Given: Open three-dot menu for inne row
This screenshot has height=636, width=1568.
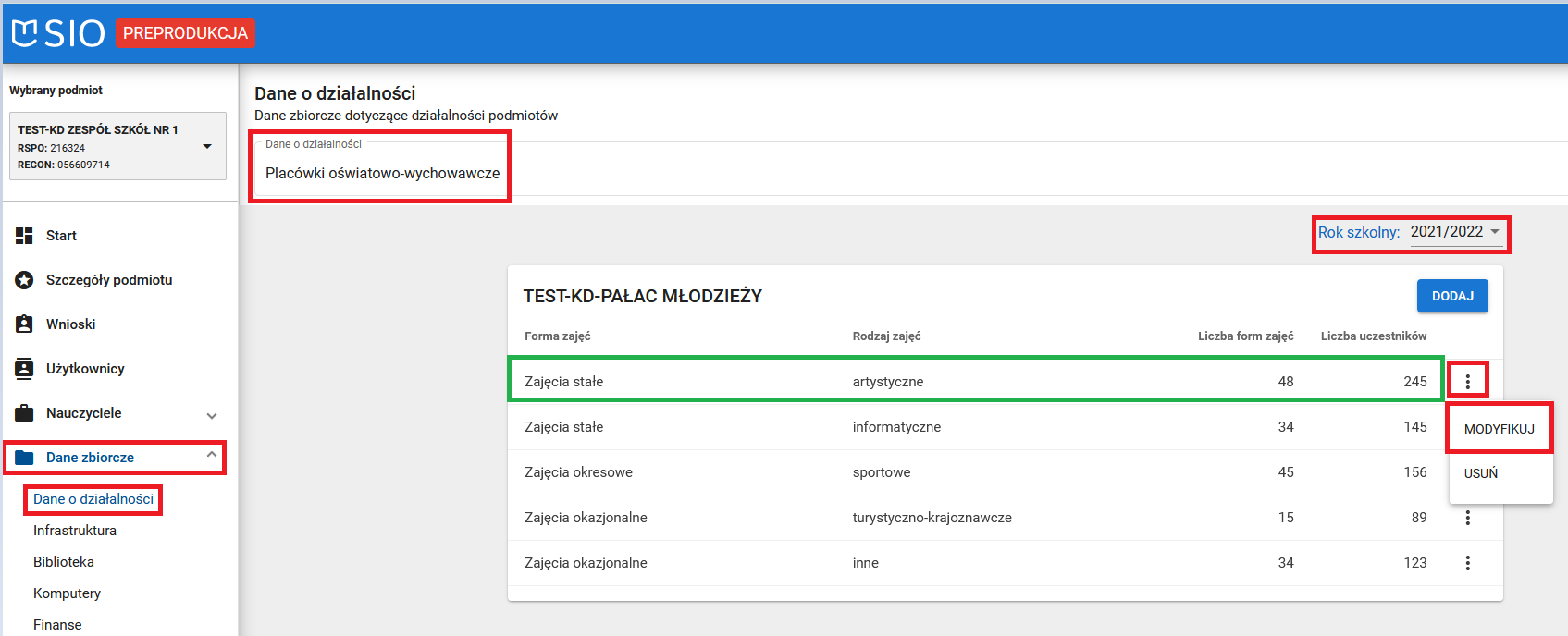Looking at the screenshot, I should coord(1467,563).
